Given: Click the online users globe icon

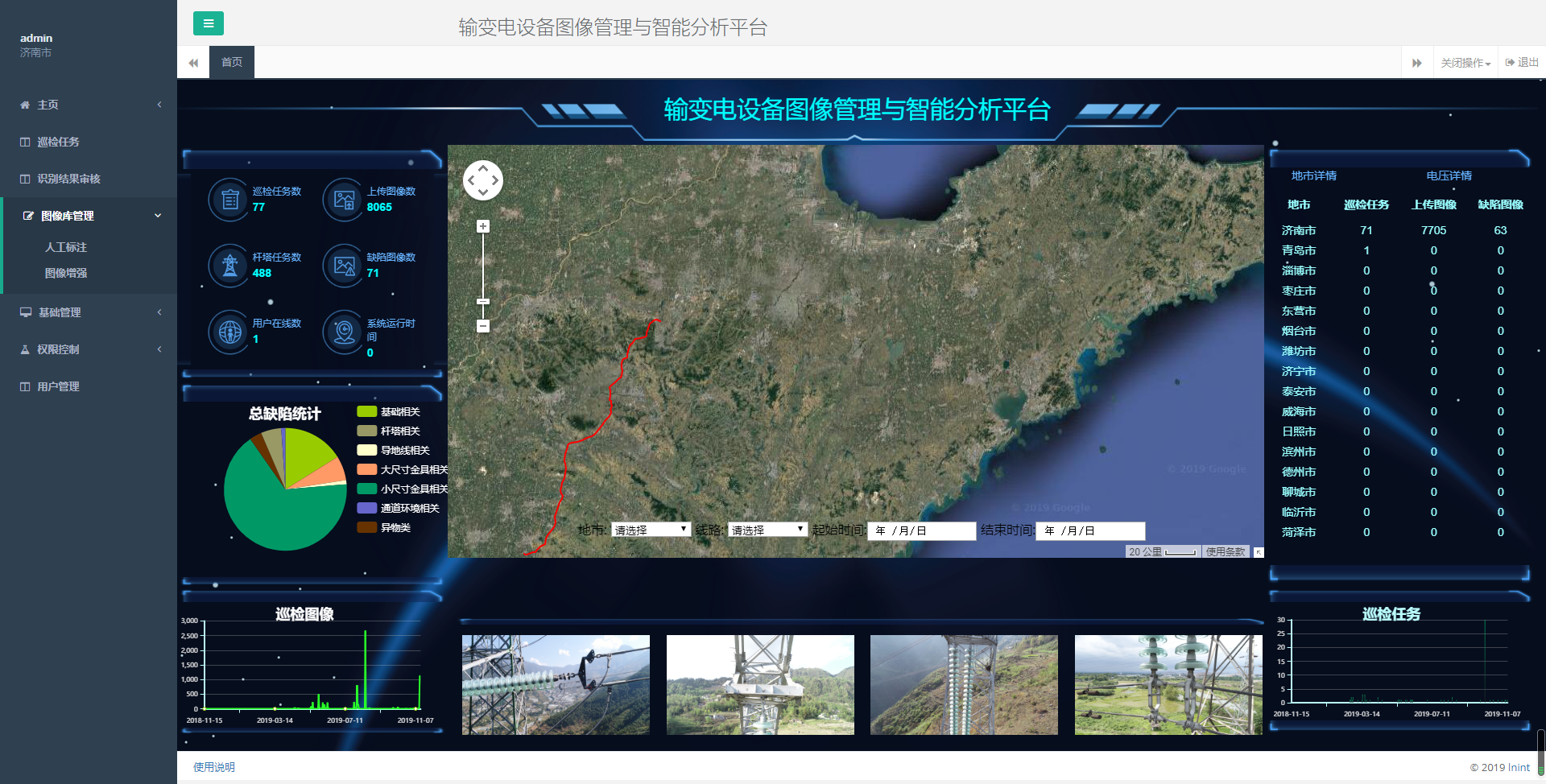Looking at the screenshot, I should point(230,332).
